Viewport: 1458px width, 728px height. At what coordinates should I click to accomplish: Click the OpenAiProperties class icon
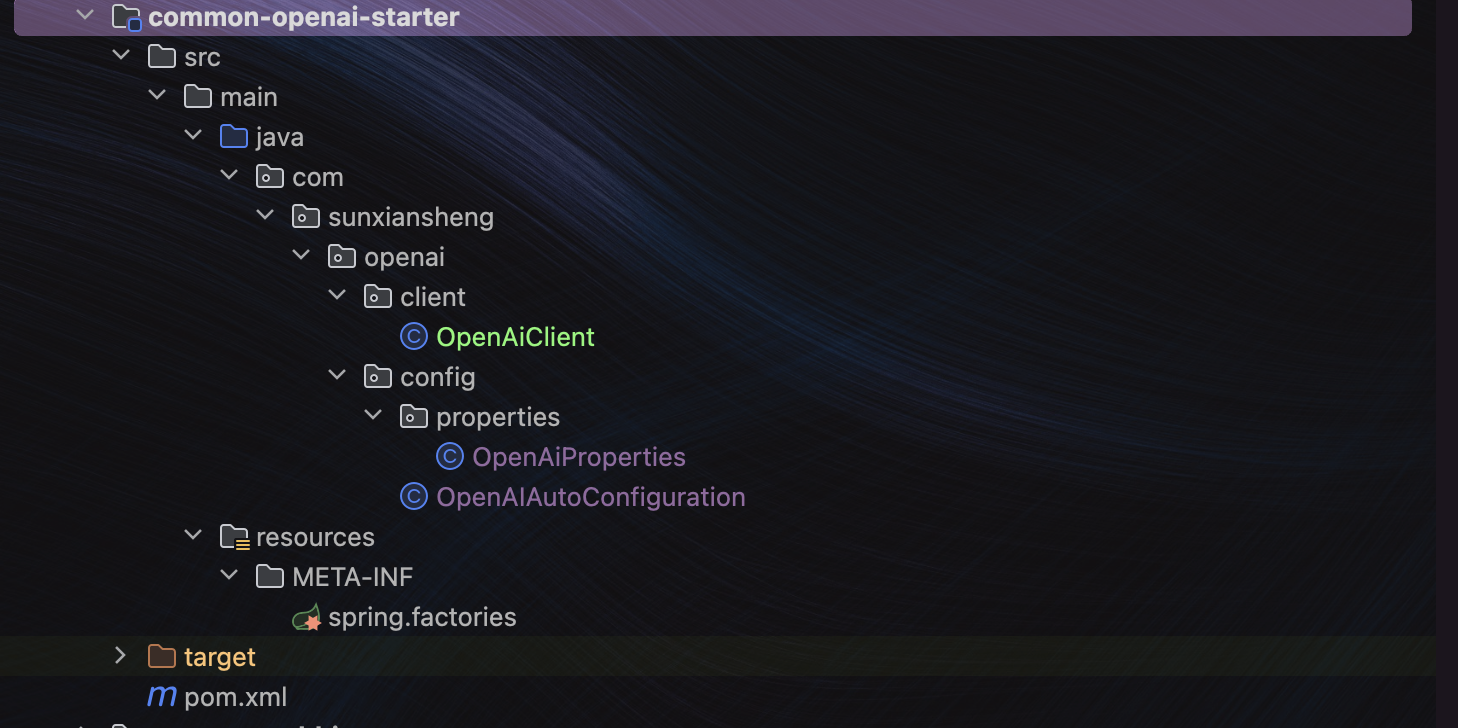(450, 457)
